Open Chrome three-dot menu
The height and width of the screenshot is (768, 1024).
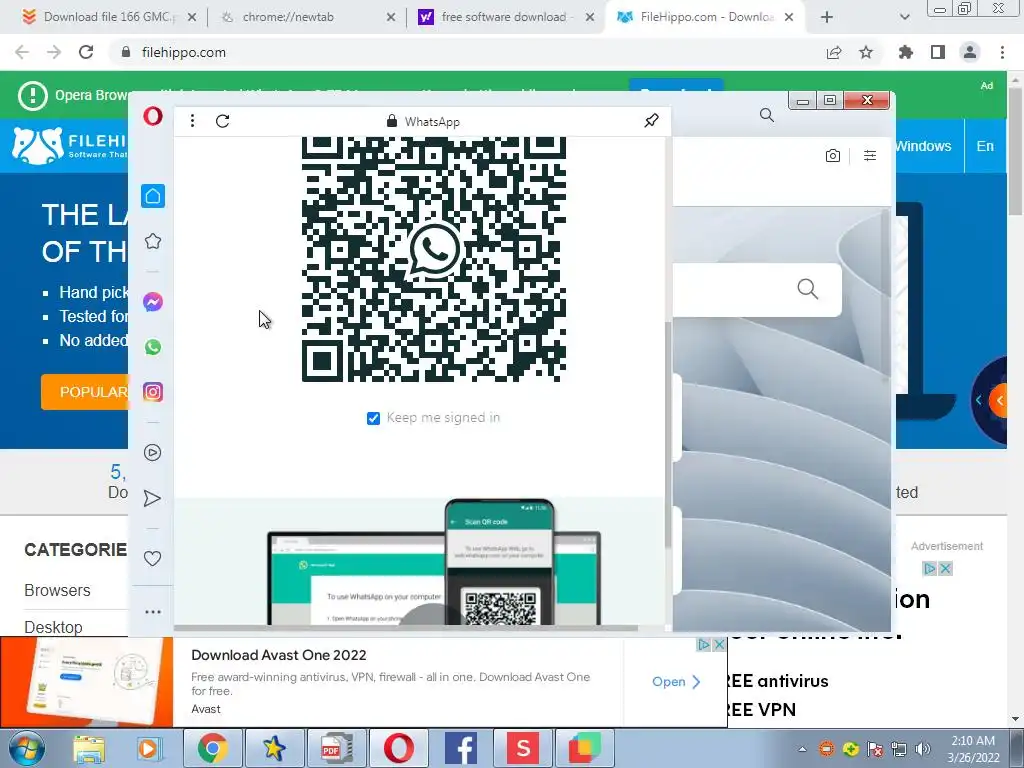tap(1002, 52)
